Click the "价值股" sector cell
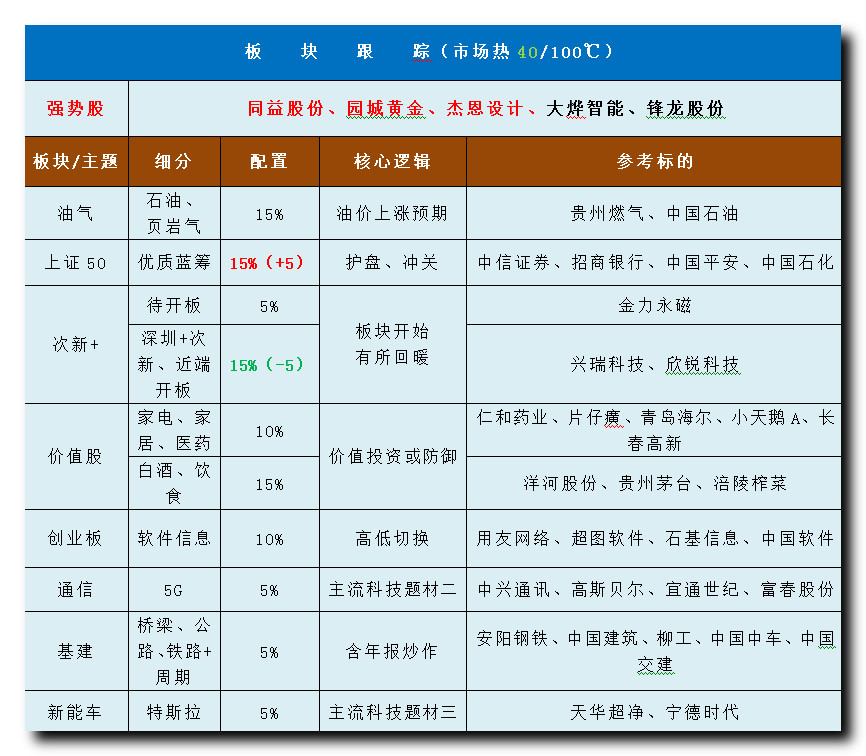Image resolution: width=866 pixels, height=756 pixels. [76, 456]
